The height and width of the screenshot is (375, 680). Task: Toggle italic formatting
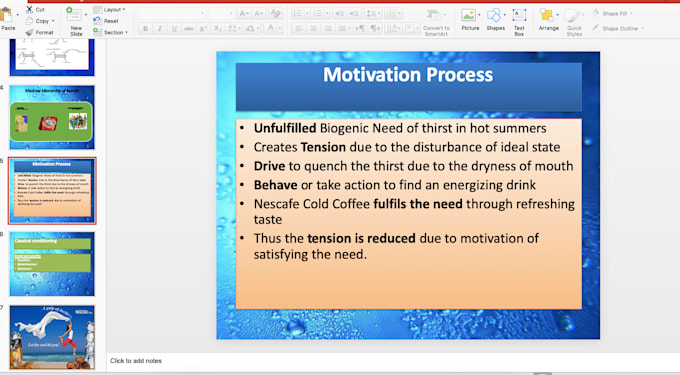(160, 29)
